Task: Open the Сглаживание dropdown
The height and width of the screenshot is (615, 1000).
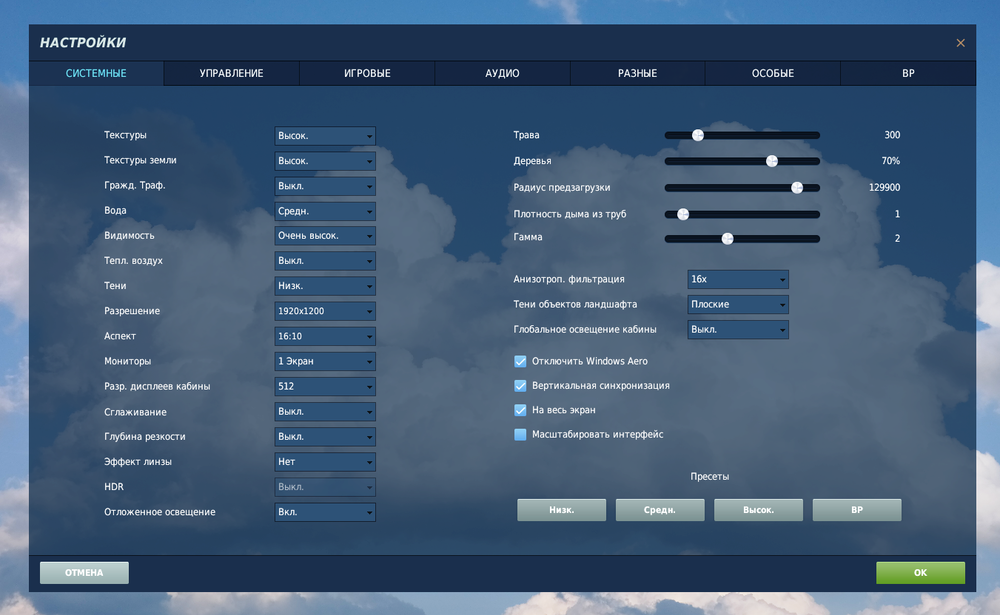Action: (x=325, y=411)
